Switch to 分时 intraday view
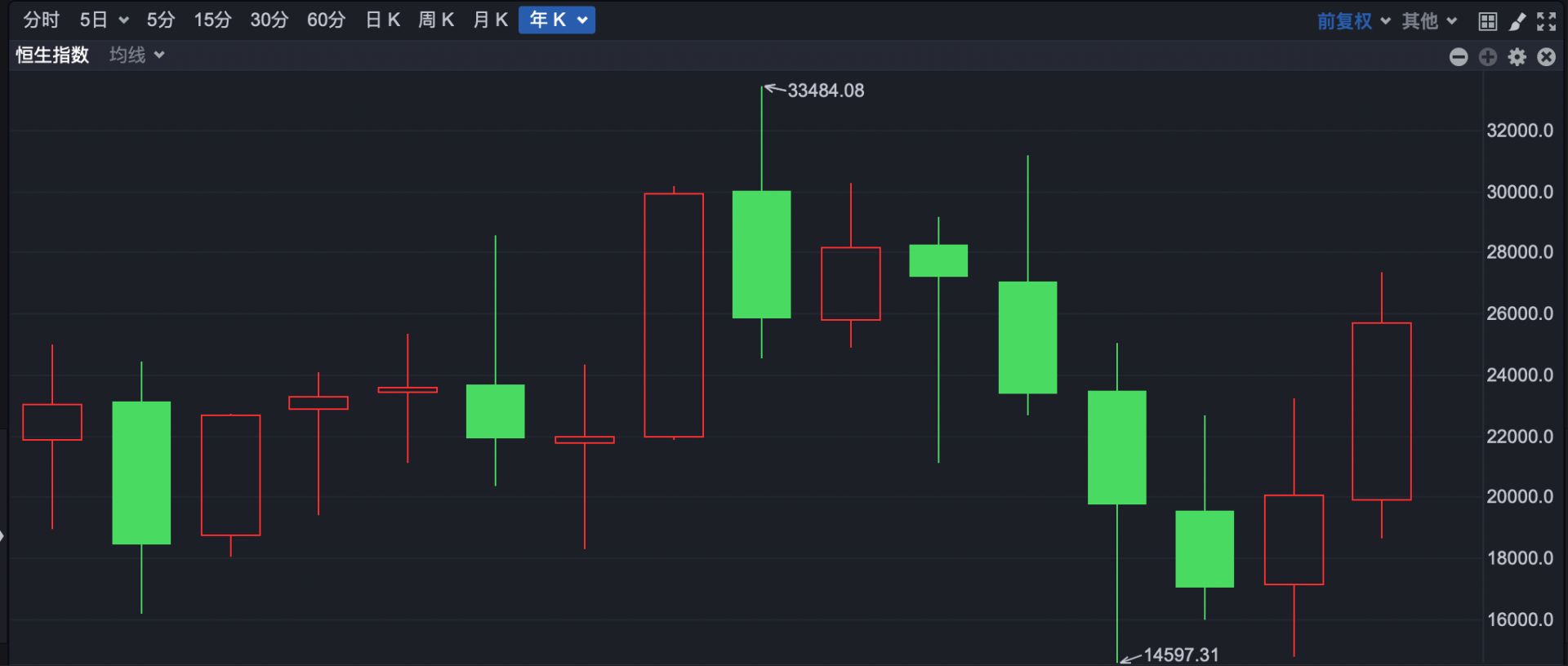 pos(41,20)
